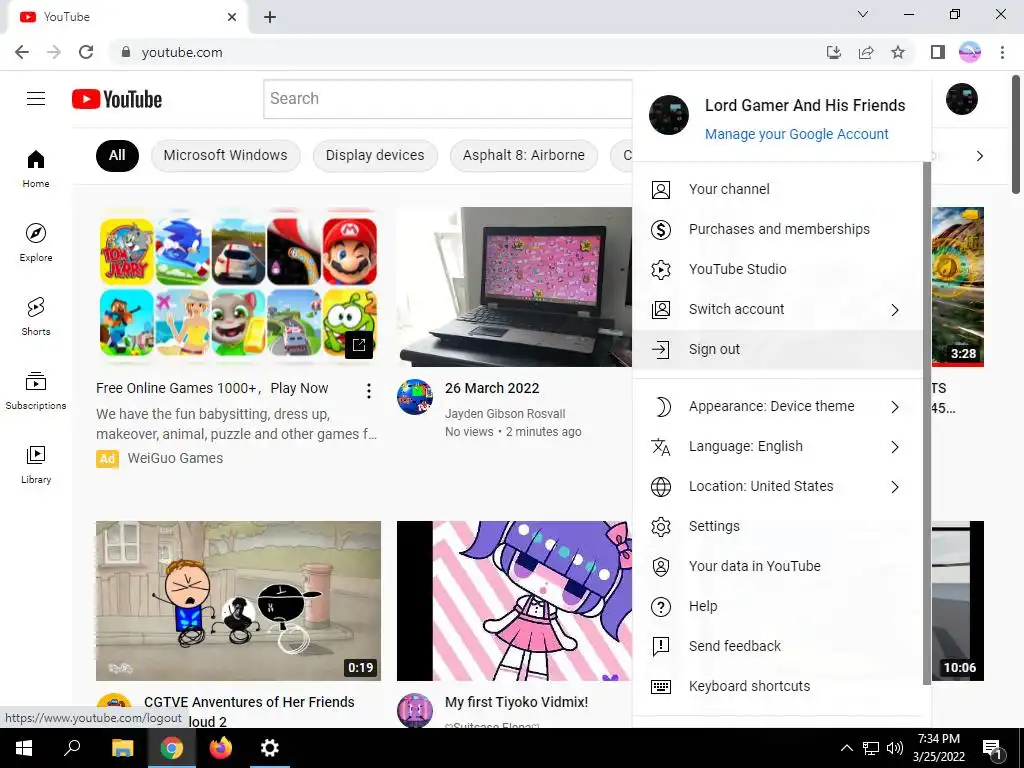Open Chrome profile avatar
The image size is (1024, 768).
coord(970,52)
